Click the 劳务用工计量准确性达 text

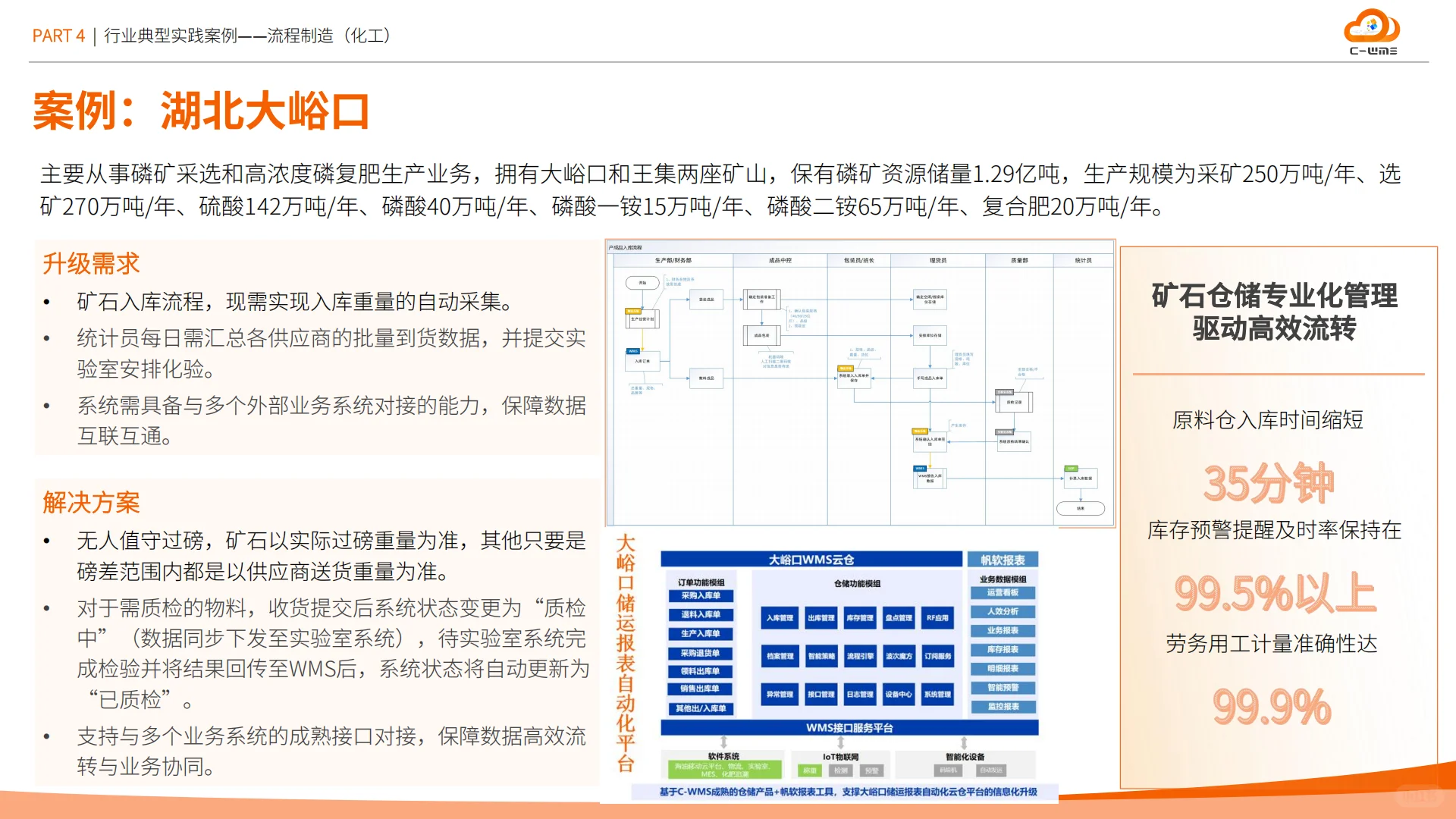click(1272, 643)
